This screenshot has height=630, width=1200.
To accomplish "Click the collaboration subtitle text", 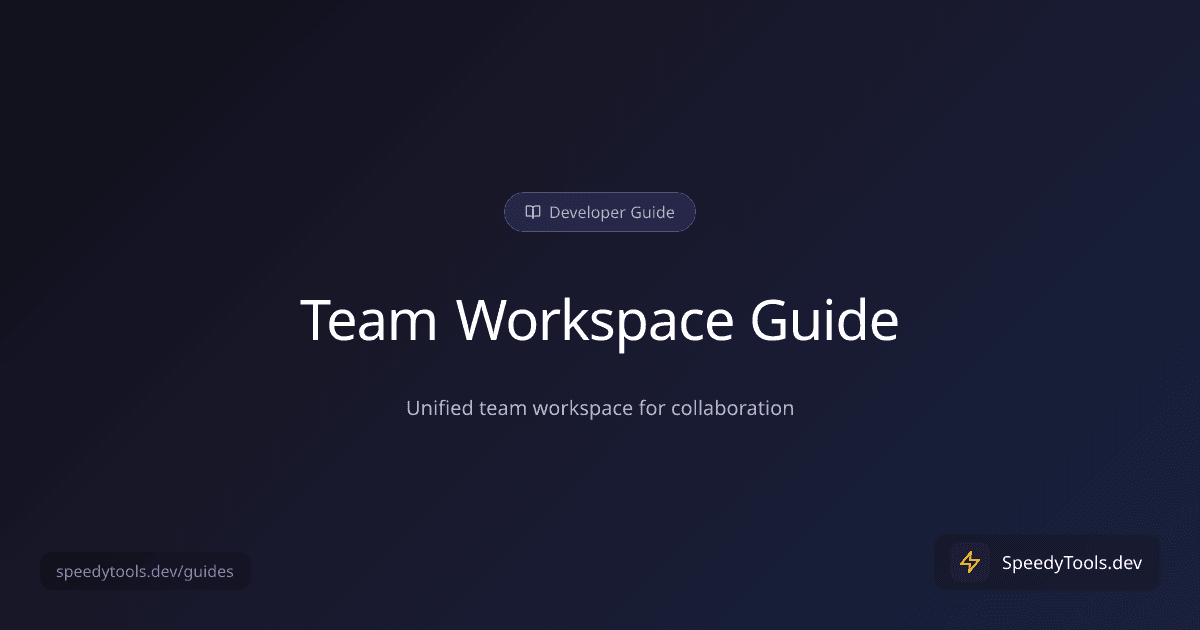I will coord(600,408).
